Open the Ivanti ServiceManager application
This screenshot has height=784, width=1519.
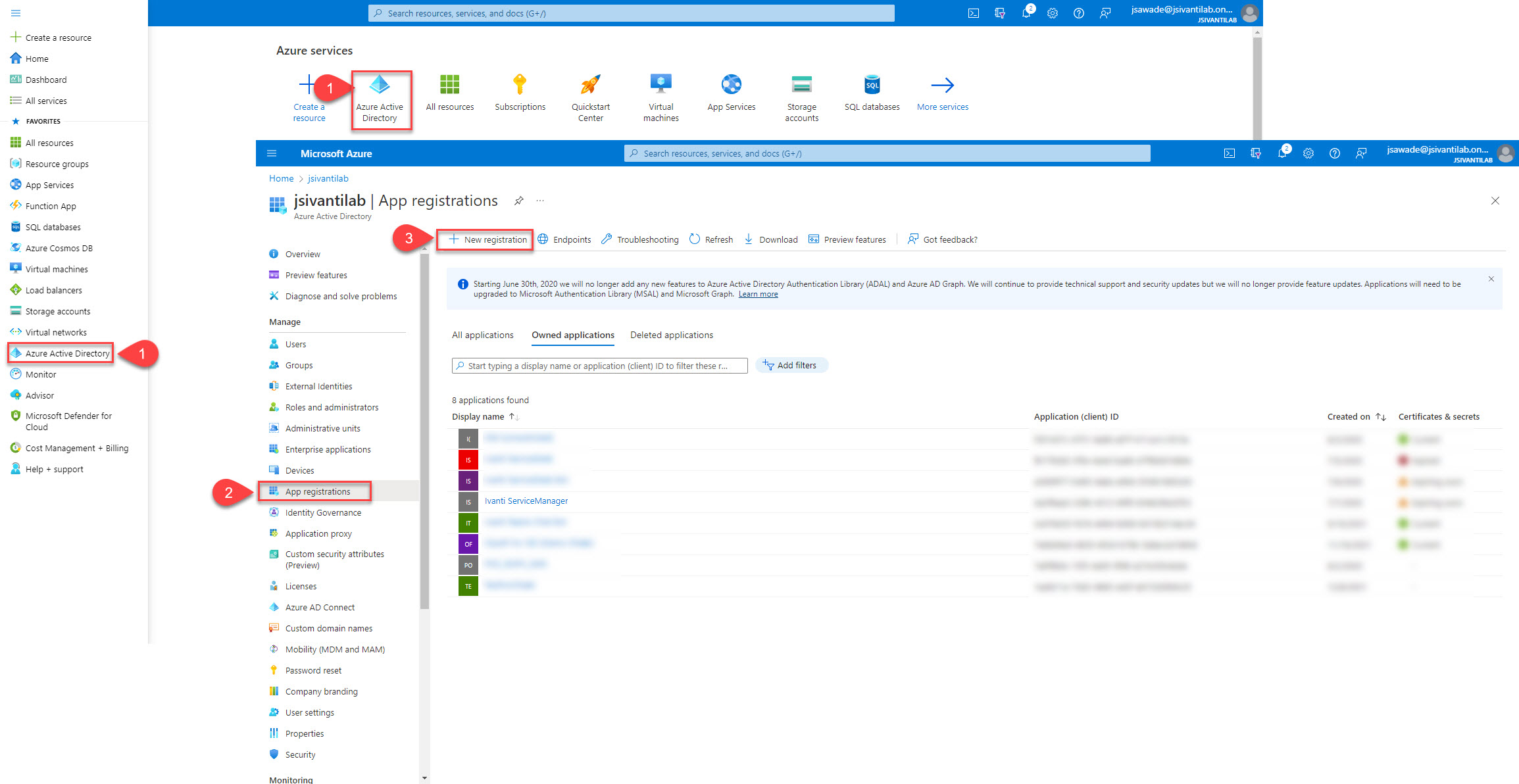coord(526,501)
